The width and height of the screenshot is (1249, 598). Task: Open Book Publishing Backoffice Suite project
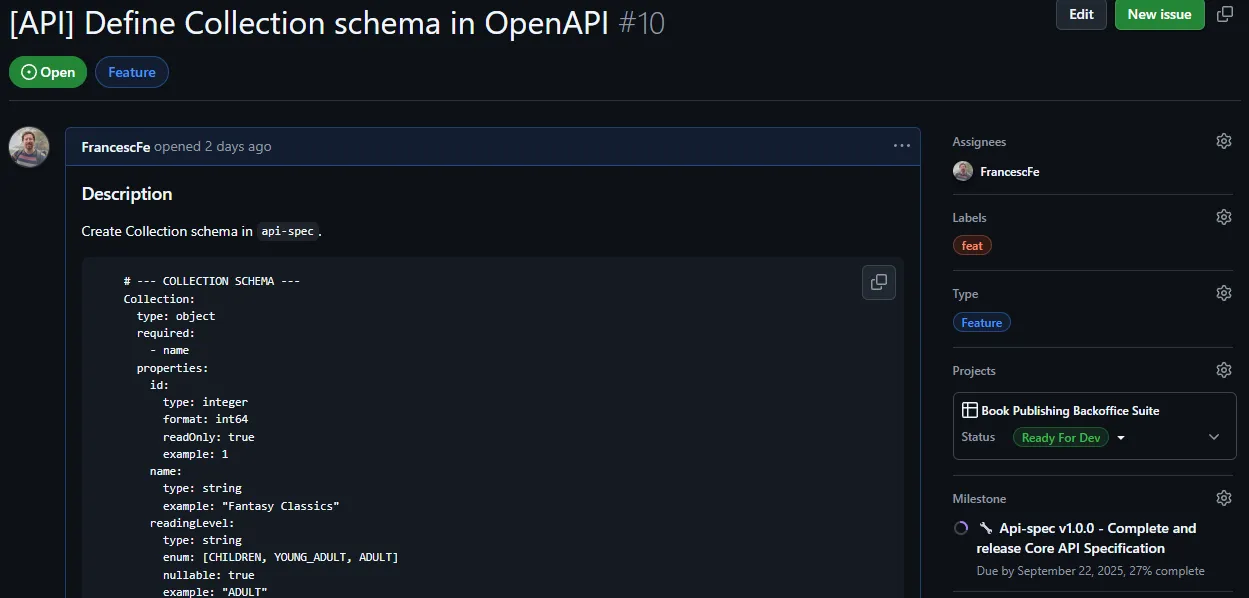click(x=1070, y=410)
